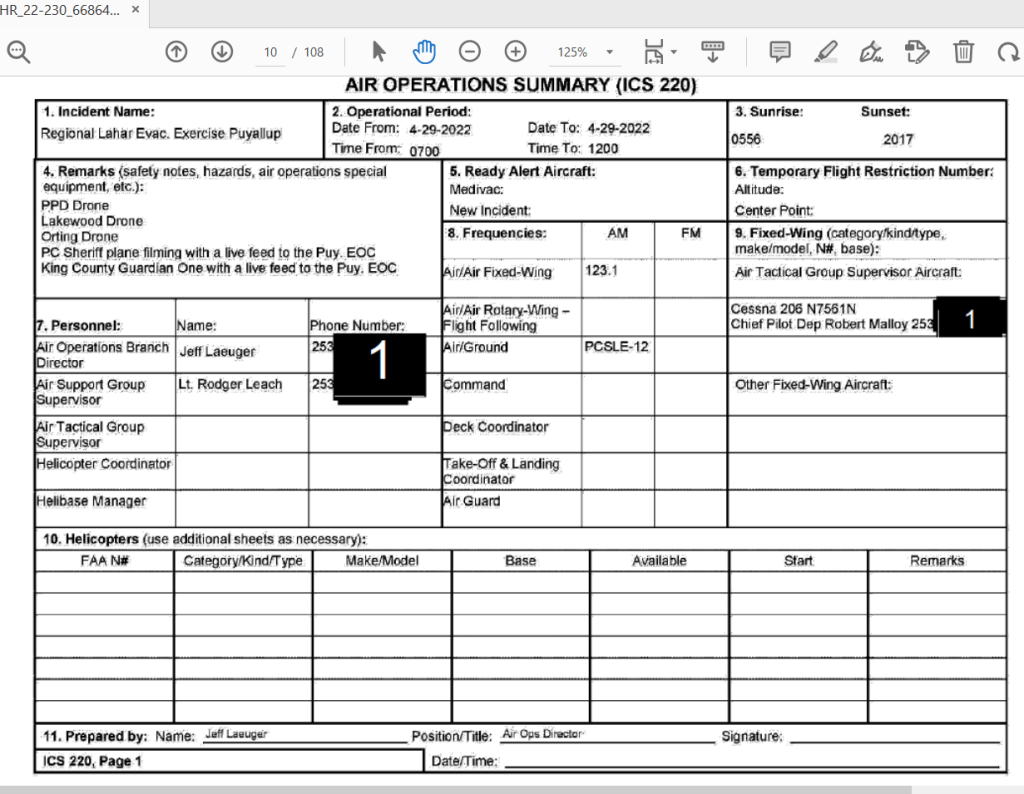Click the find text magnifier icon
This screenshot has height=794, width=1024.
(18, 52)
